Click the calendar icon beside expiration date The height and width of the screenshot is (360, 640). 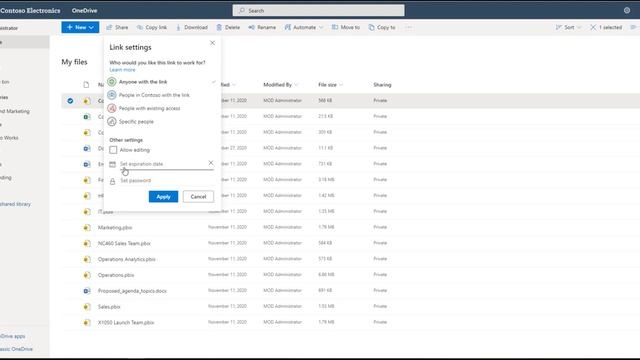click(x=113, y=164)
